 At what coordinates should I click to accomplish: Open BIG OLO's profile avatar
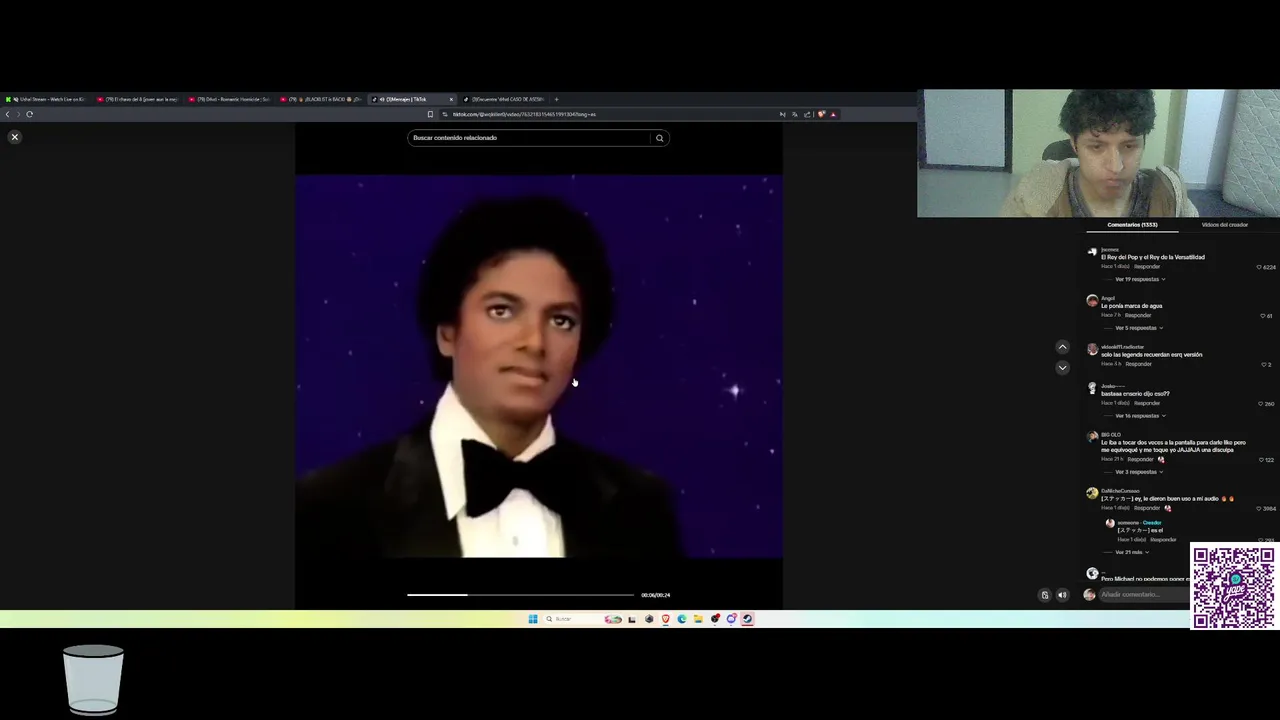[1092, 437]
